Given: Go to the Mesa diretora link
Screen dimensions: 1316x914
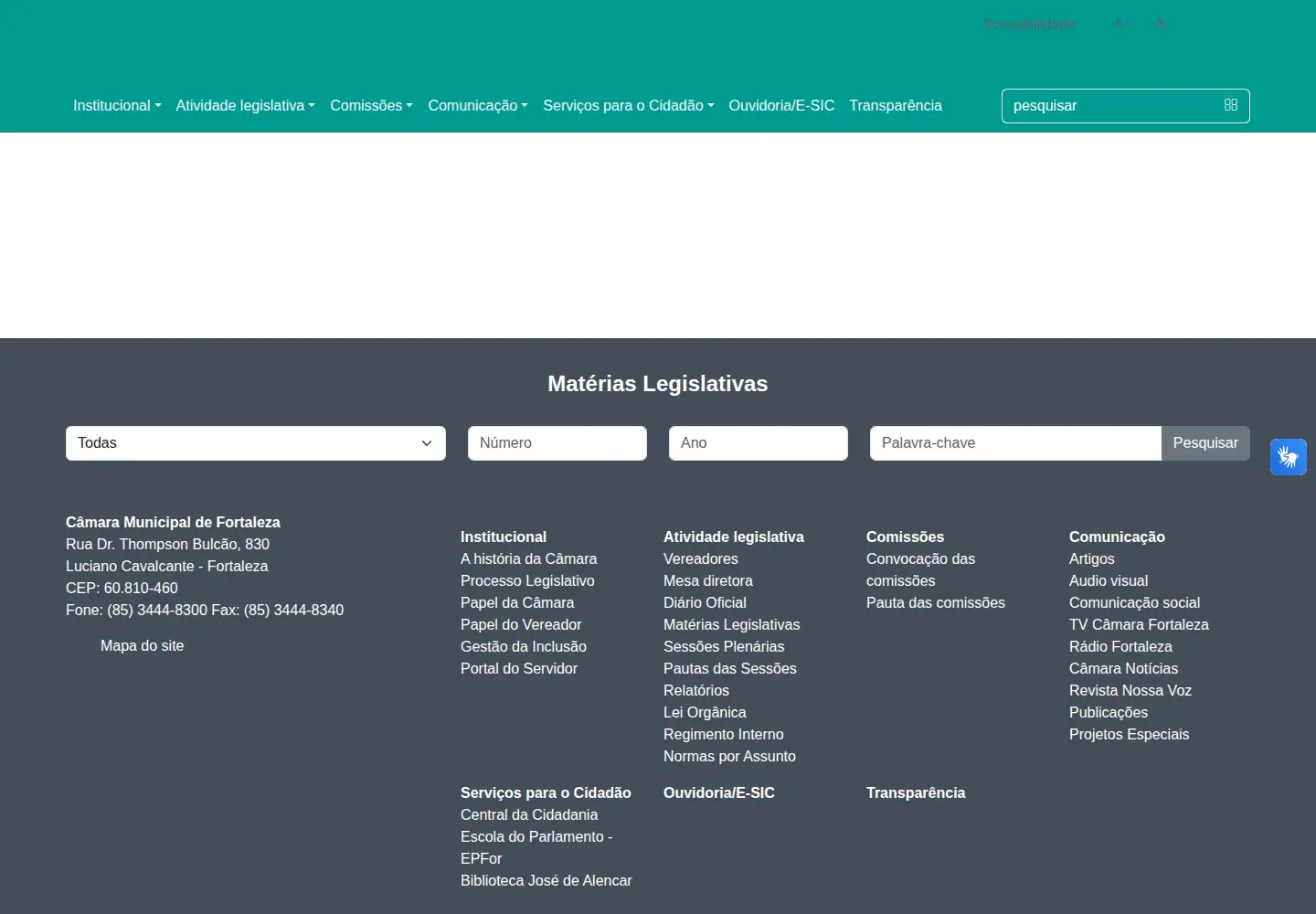Looking at the screenshot, I should click(x=708, y=580).
